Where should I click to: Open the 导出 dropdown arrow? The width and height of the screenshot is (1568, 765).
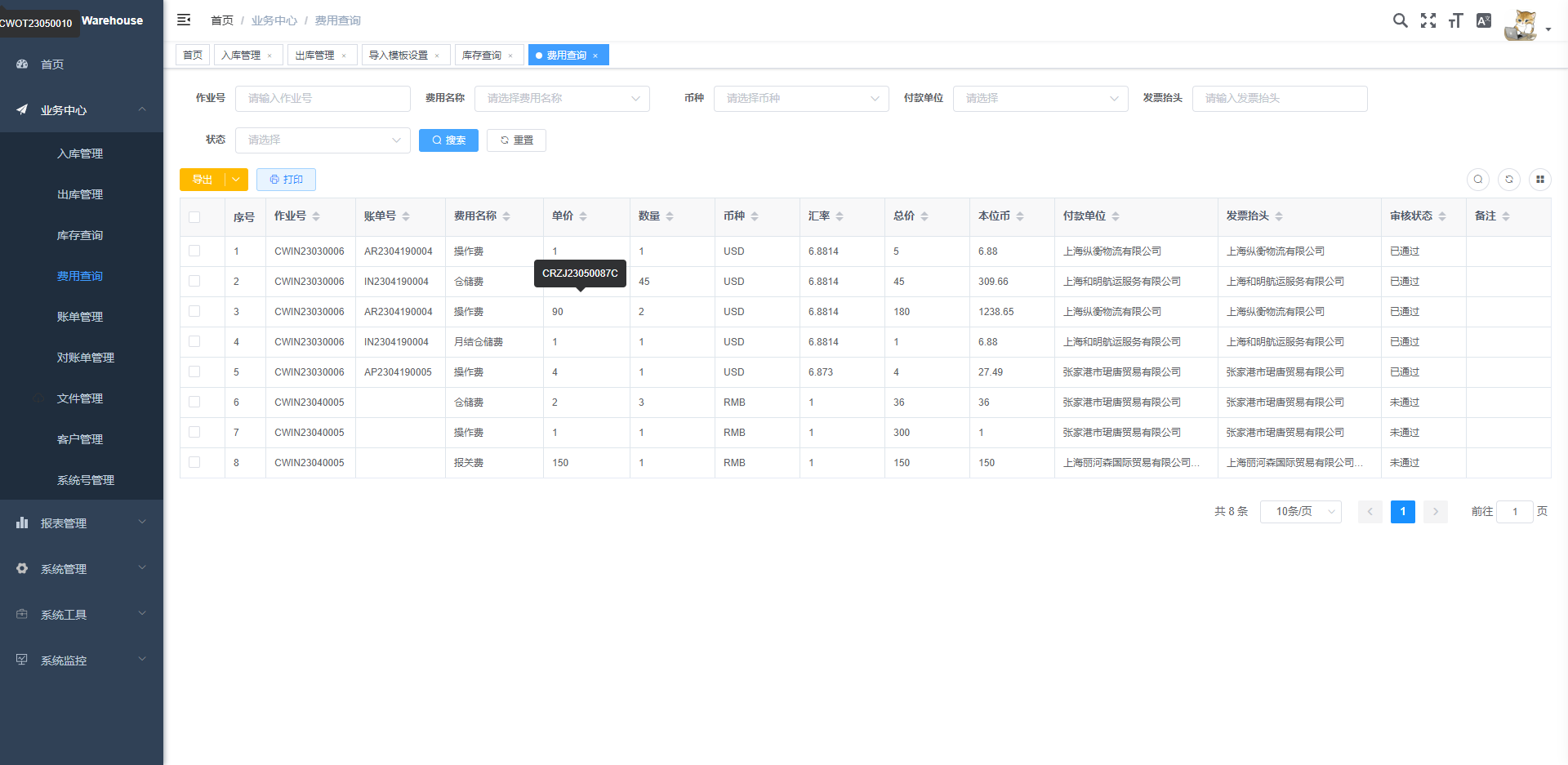(x=236, y=180)
